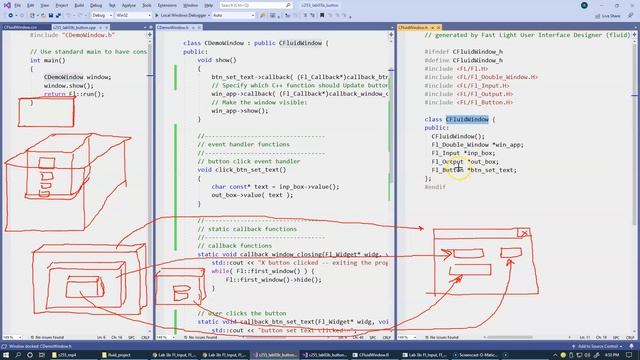Click the split editor icon in left pane
The width and height of the screenshot is (640, 360).
[x=149, y=35]
